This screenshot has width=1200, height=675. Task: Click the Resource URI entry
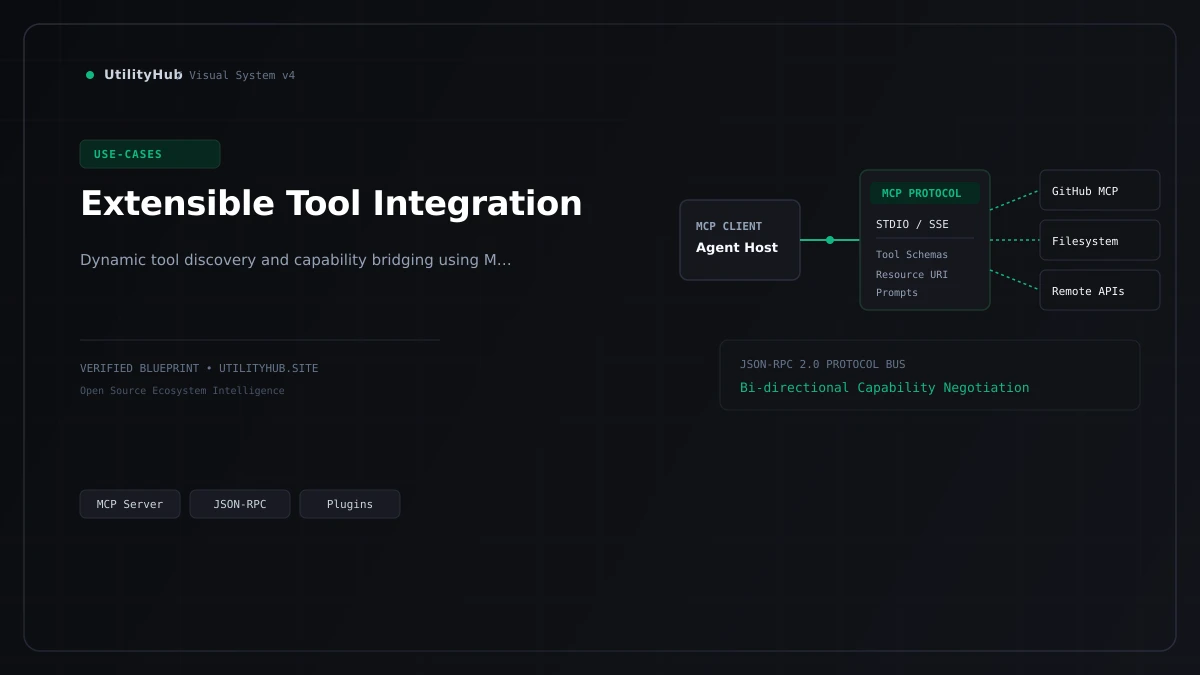(x=912, y=275)
